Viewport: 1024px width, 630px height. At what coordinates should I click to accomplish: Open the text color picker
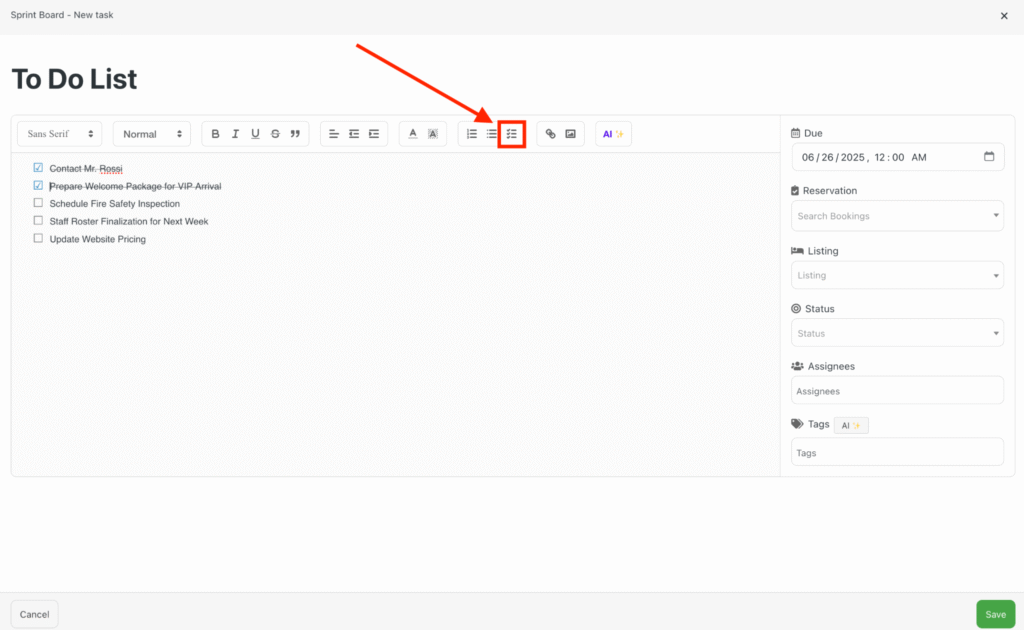pos(413,133)
